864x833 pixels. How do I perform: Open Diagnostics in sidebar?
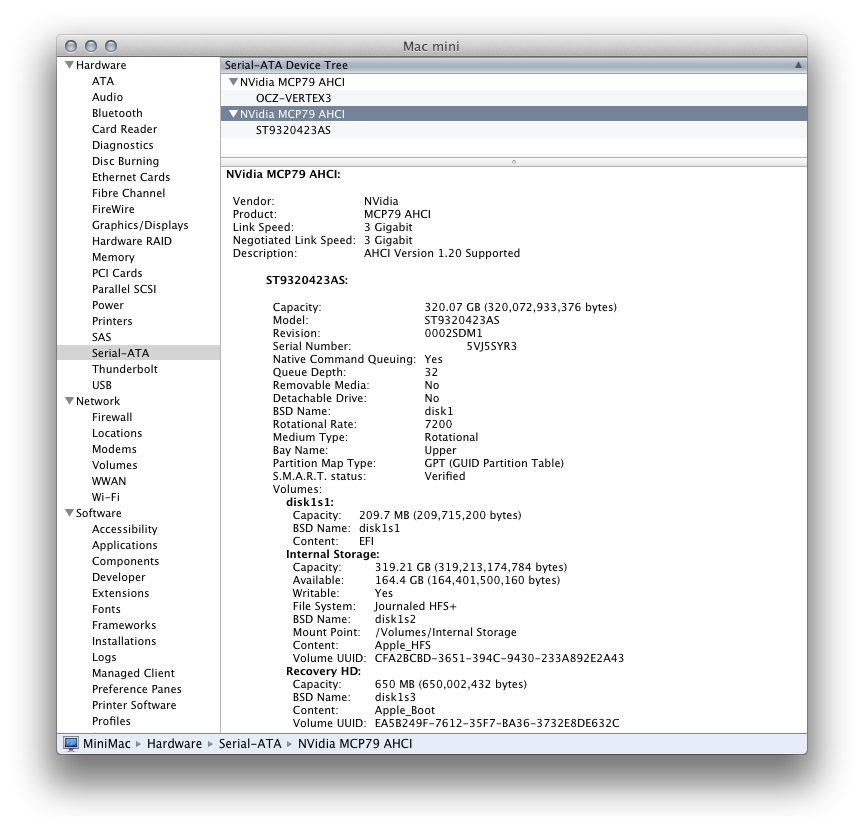[x=123, y=145]
